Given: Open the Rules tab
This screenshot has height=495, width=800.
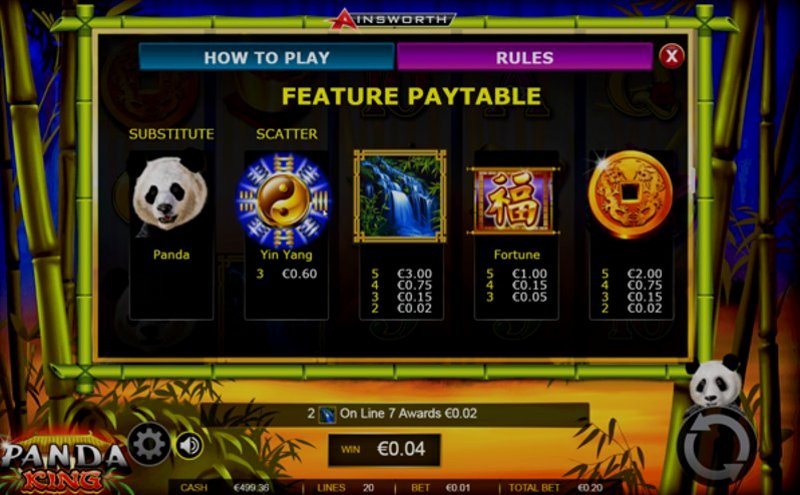Looking at the screenshot, I should tap(524, 57).
